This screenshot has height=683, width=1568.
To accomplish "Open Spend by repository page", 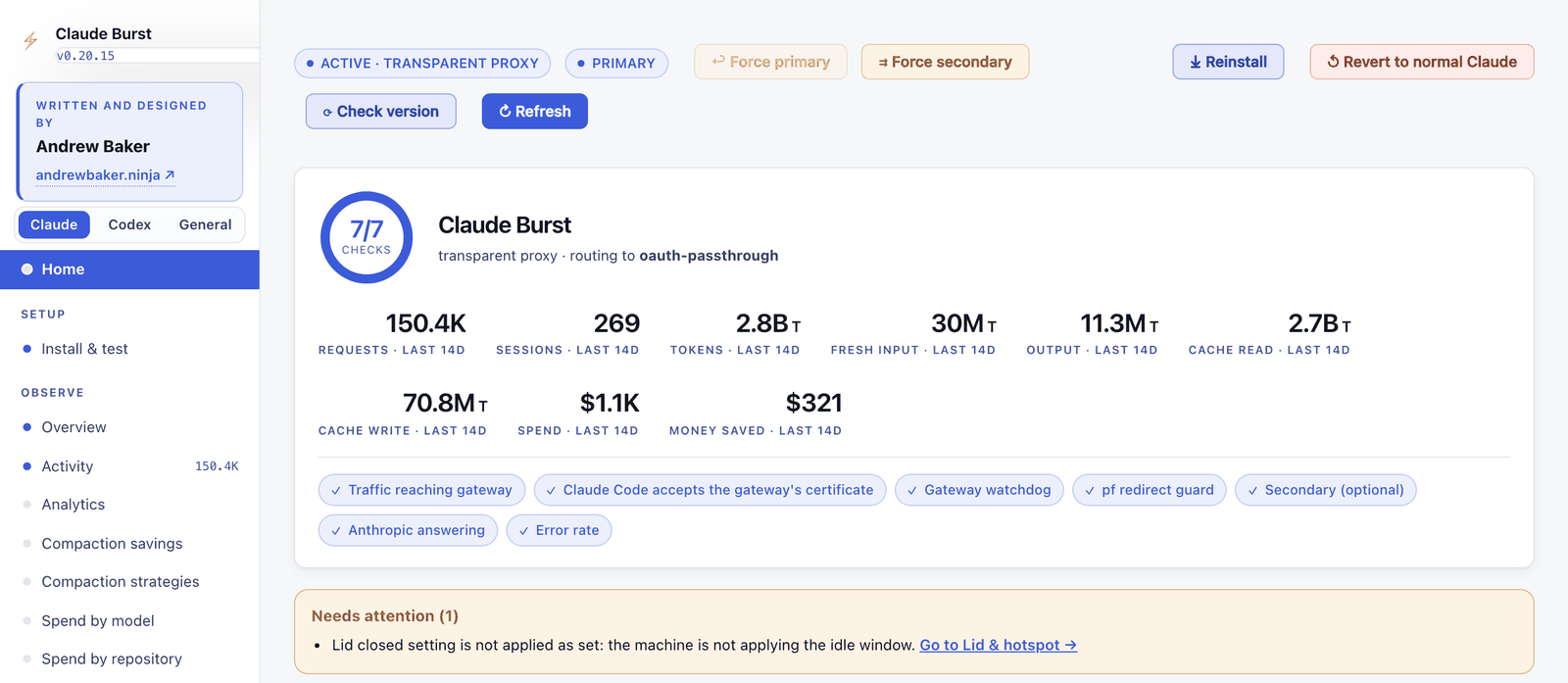I will point(129,659).
